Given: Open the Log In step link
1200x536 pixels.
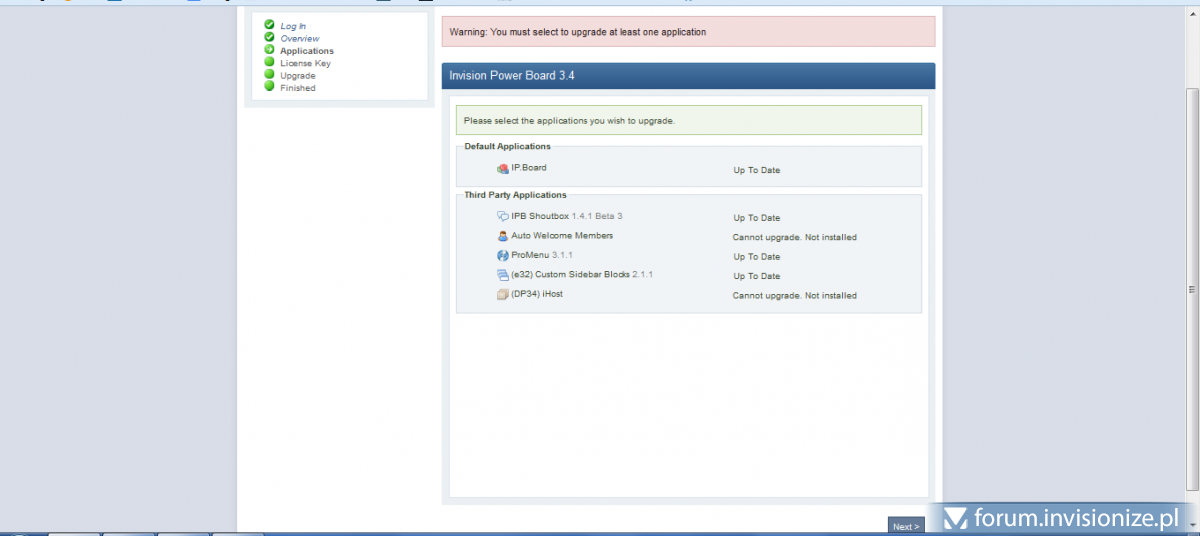Looking at the screenshot, I should point(293,26).
